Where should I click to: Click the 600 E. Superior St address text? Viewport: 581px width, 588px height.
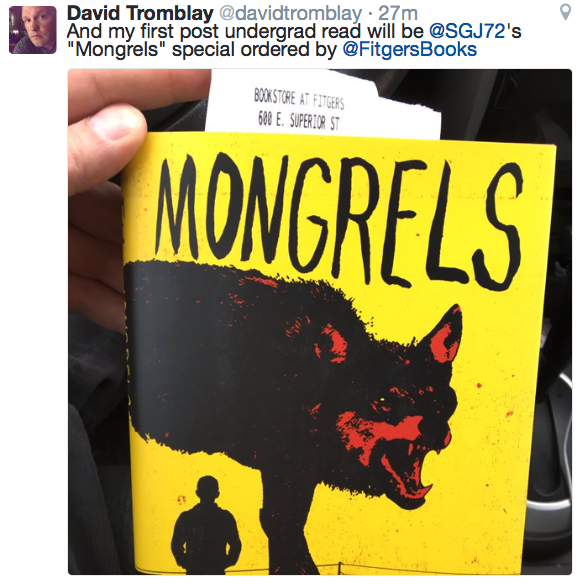click(x=299, y=121)
